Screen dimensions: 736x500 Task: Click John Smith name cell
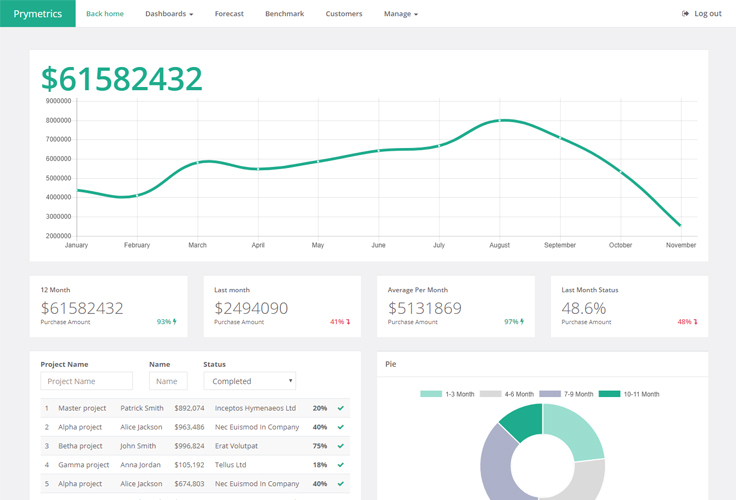pos(138,446)
